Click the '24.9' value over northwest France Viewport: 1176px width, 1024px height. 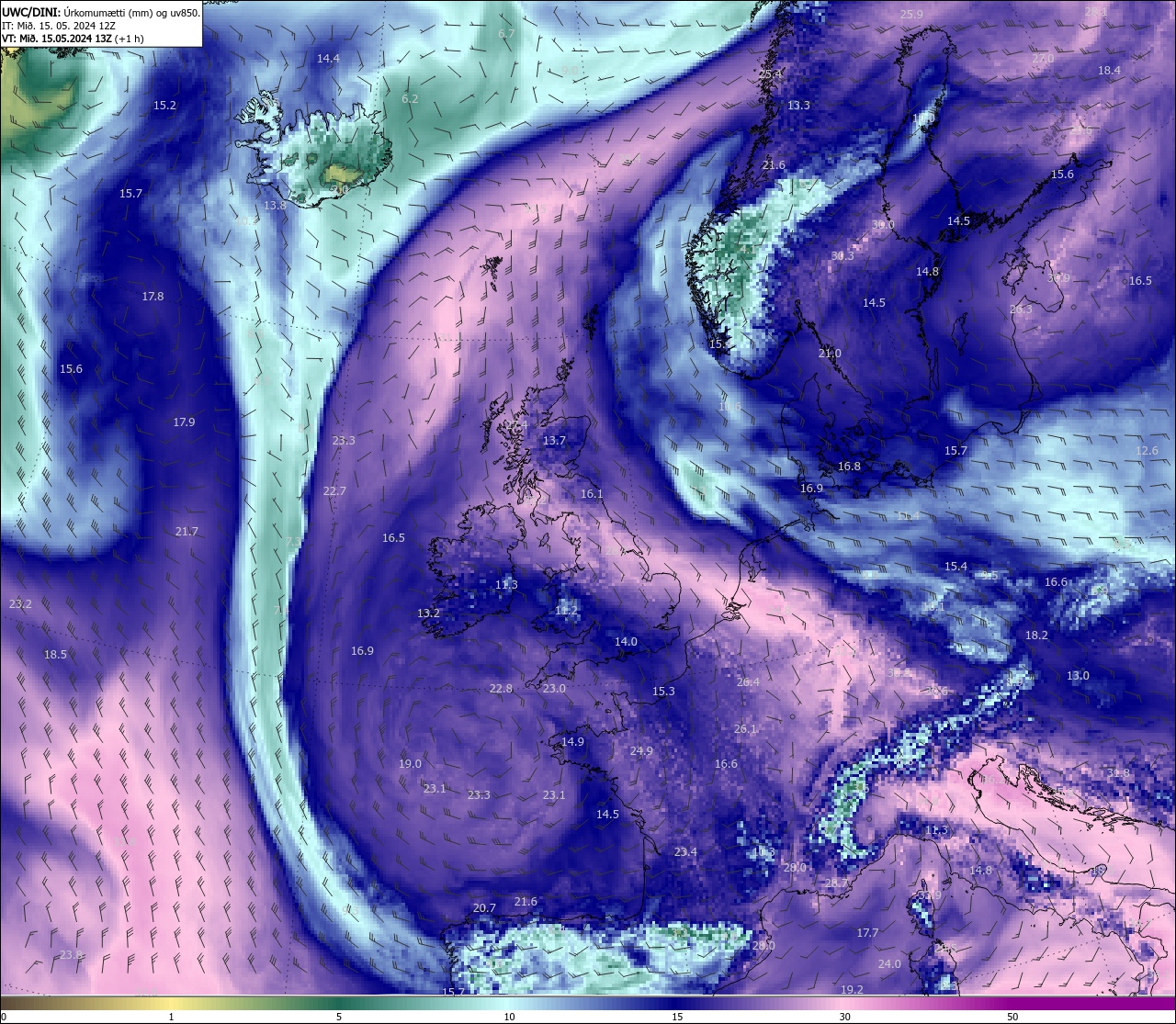[x=641, y=750]
